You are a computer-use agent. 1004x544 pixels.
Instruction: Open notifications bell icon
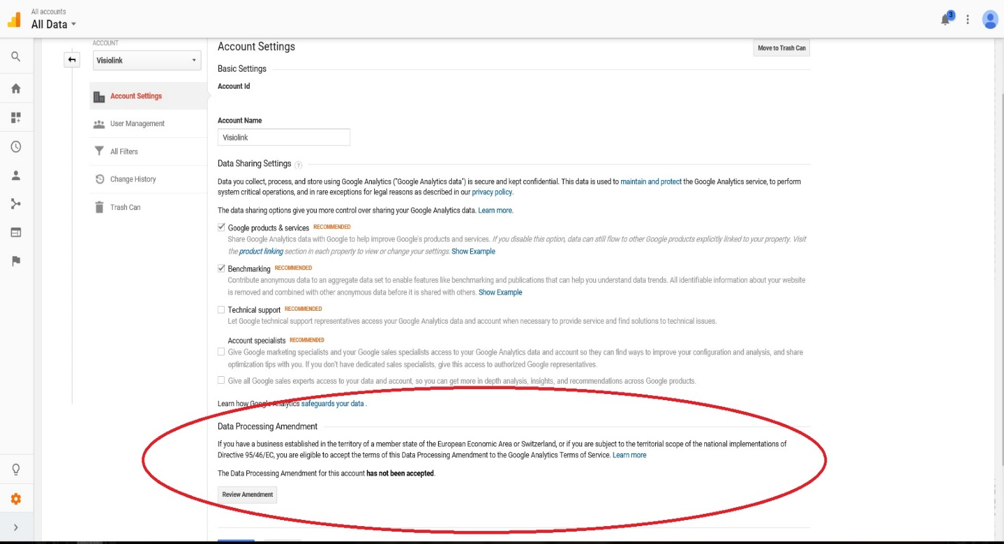[x=946, y=19]
